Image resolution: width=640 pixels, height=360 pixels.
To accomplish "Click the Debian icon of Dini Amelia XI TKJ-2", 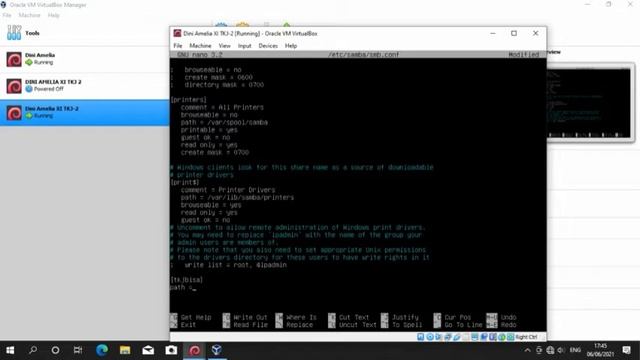I will tap(14, 113).
